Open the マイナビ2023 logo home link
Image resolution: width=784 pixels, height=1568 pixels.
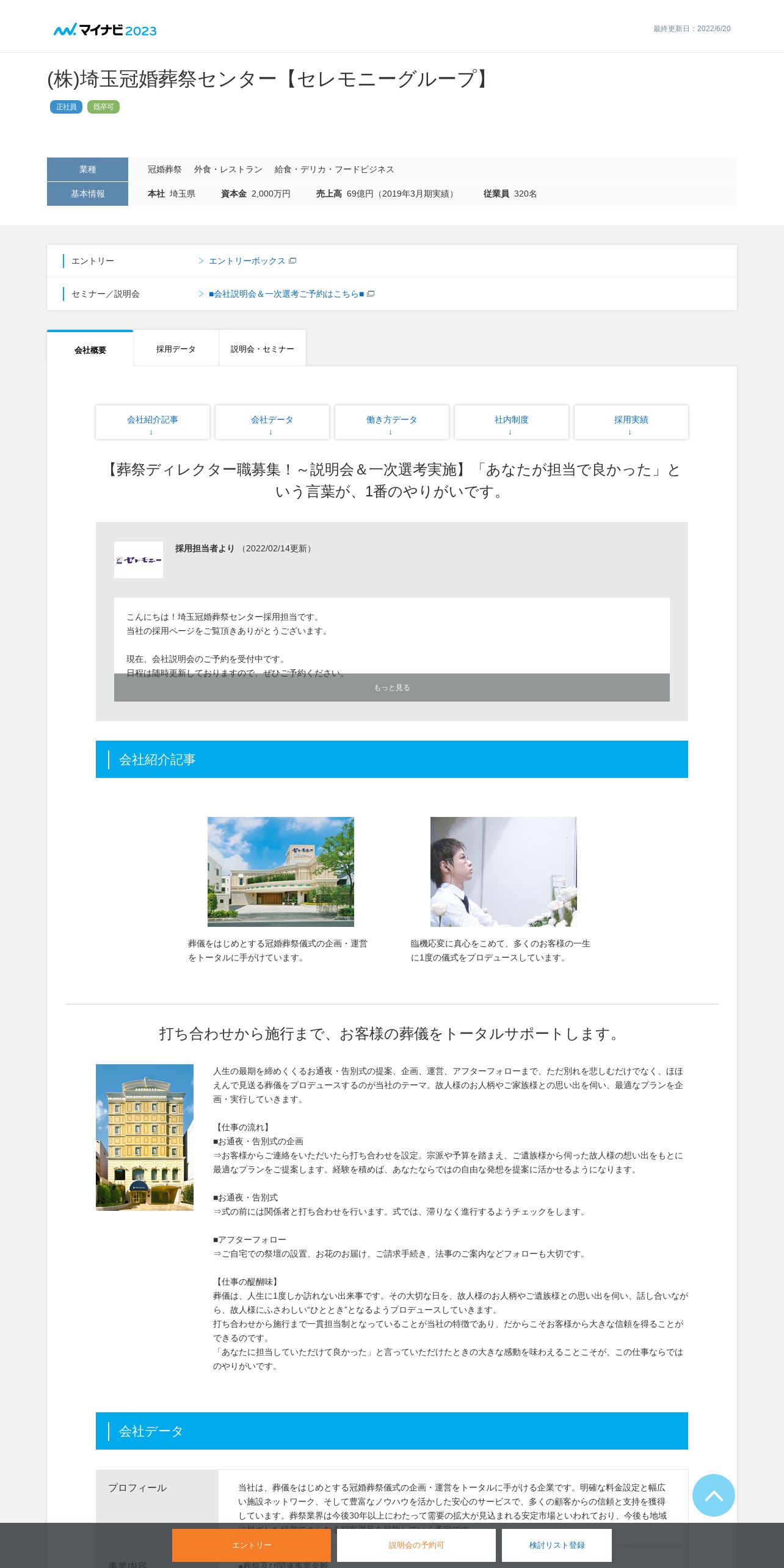(x=105, y=30)
